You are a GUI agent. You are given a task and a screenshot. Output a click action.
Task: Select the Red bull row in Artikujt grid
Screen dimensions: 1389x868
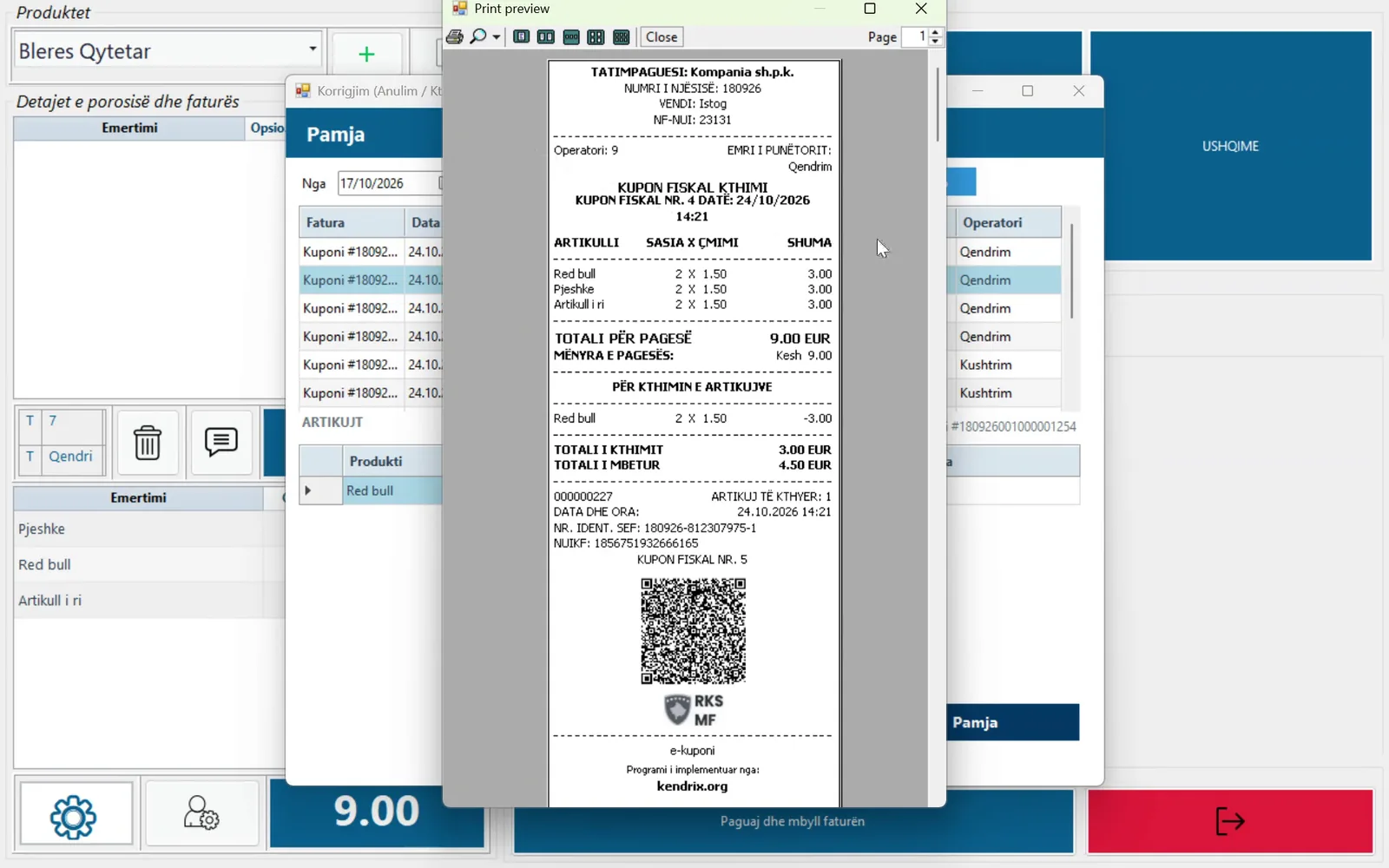pos(392,490)
